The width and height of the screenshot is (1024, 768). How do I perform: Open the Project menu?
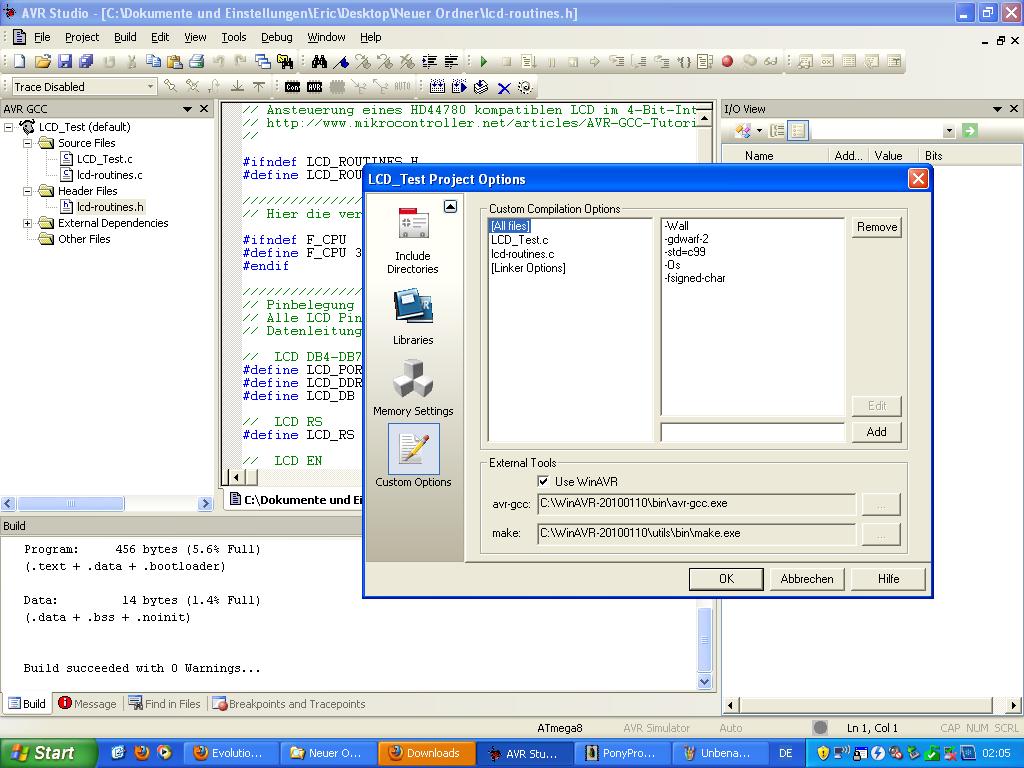click(82, 37)
